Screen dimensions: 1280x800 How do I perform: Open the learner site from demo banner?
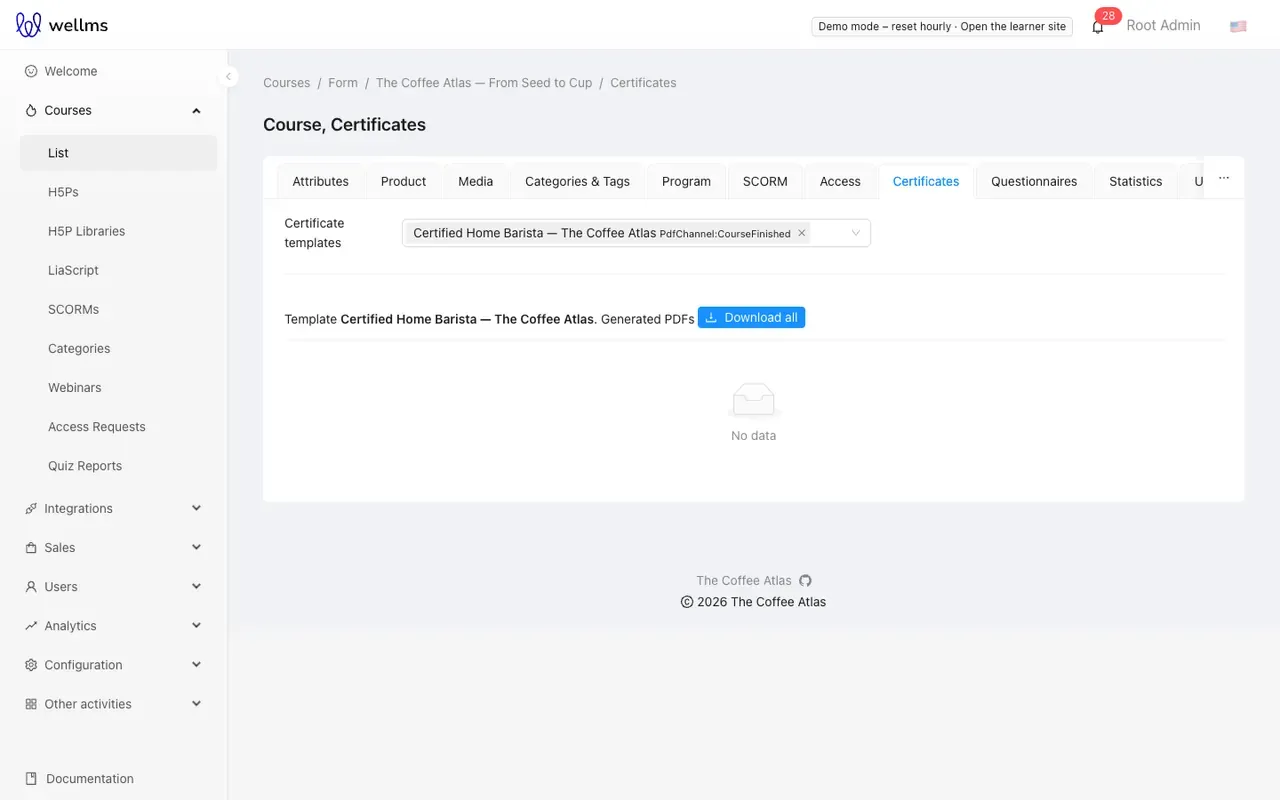point(1013,26)
